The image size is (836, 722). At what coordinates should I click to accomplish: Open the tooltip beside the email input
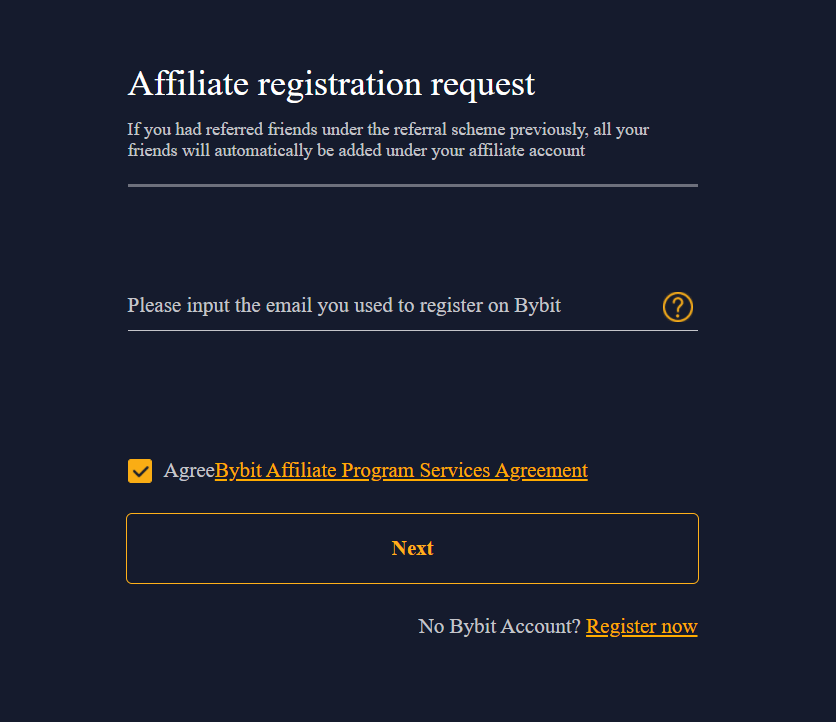click(677, 307)
